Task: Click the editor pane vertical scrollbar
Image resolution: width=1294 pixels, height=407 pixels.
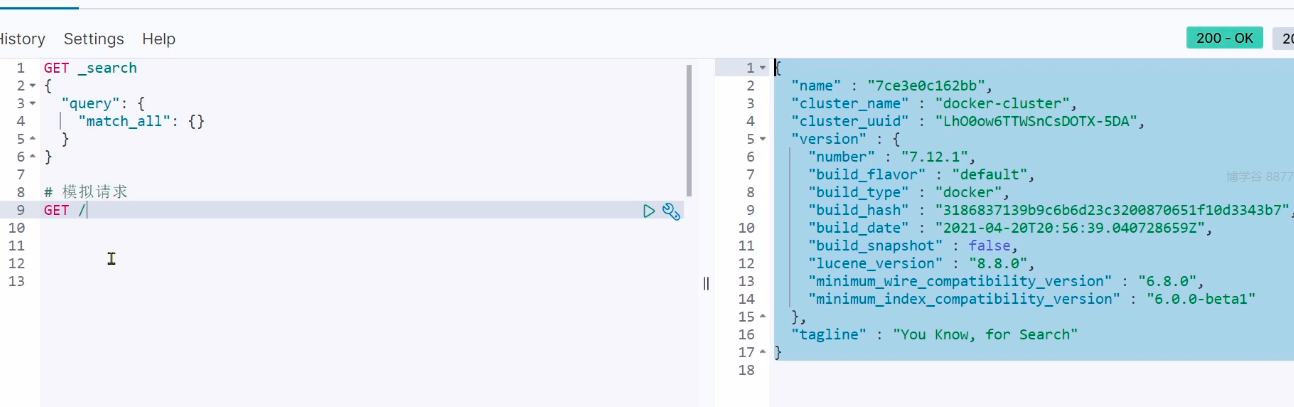Action: pyautogui.click(x=689, y=130)
